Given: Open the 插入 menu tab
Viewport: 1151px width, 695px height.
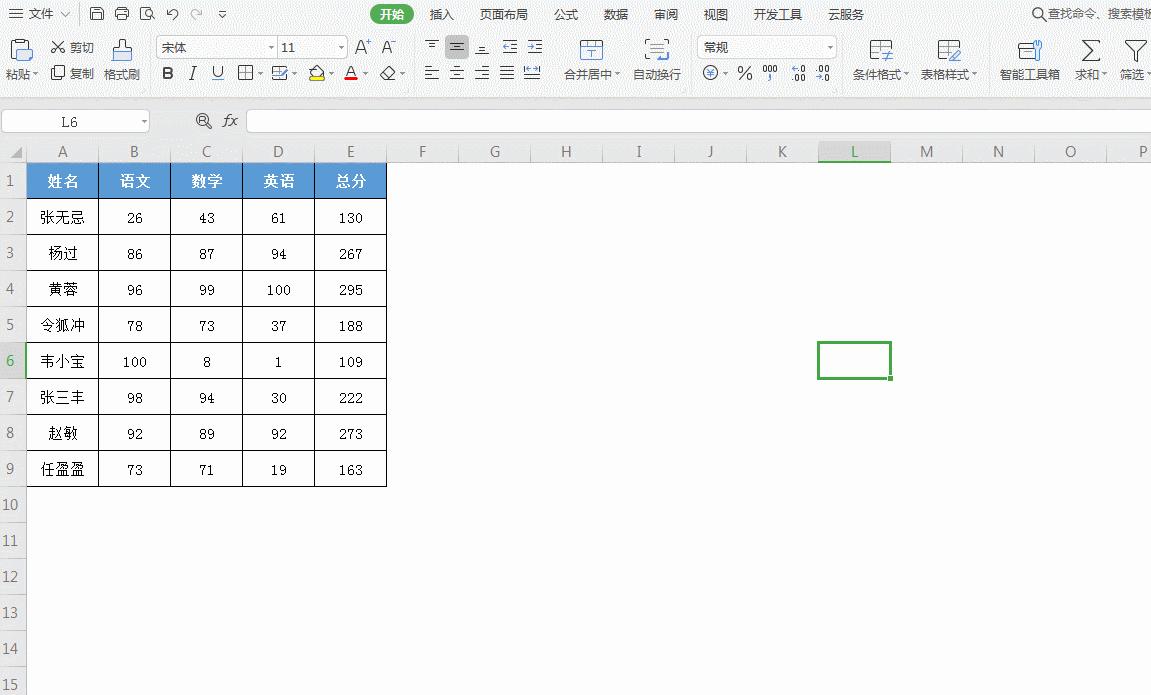Looking at the screenshot, I should (442, 14).
